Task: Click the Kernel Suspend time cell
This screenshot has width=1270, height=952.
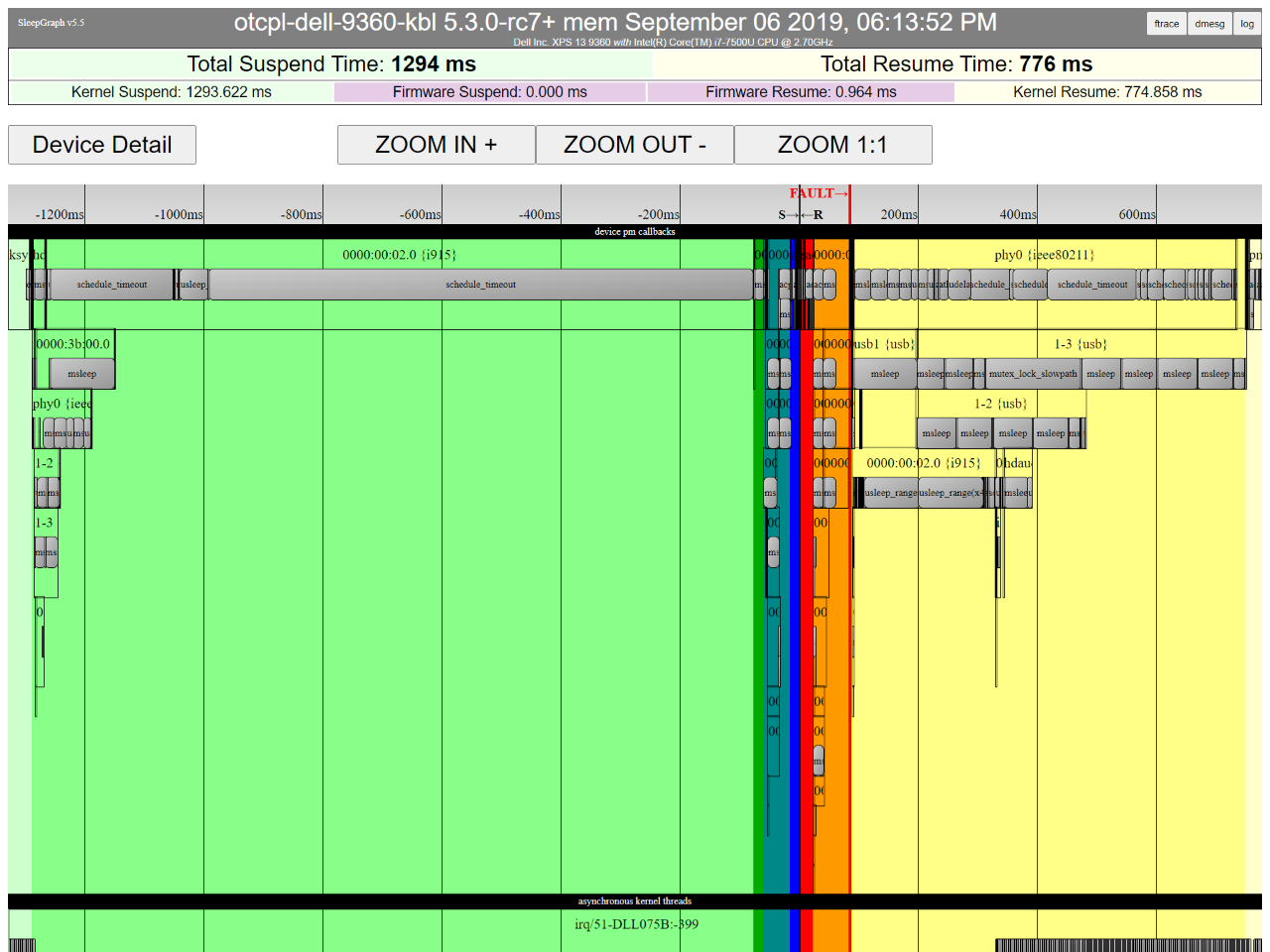Action: pyautogui.click(x=172, y=92)
